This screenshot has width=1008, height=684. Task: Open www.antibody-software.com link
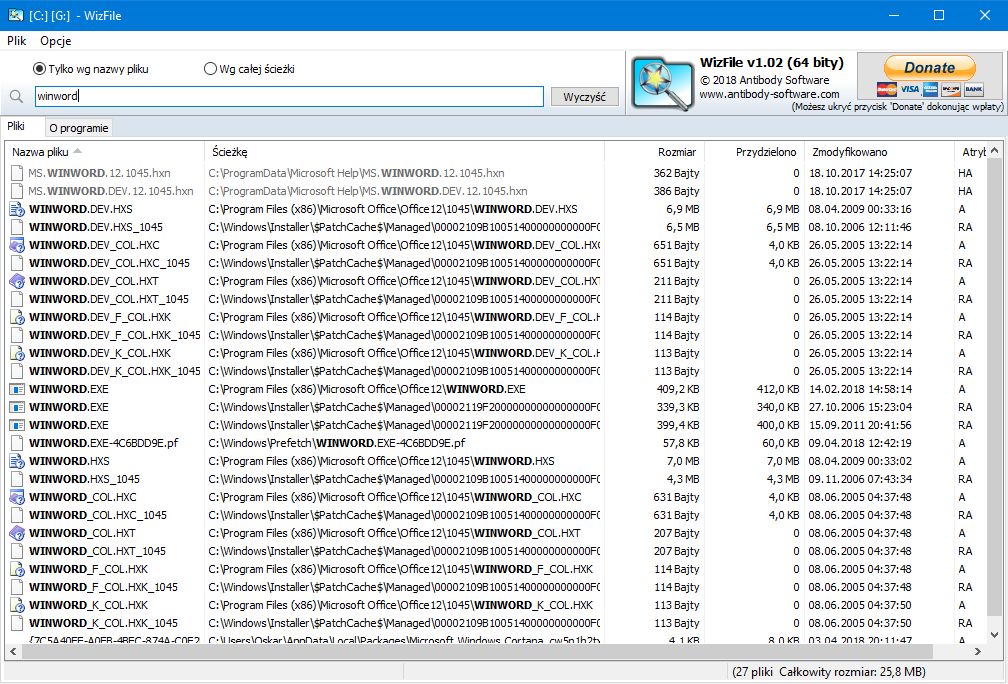point(769,94)
